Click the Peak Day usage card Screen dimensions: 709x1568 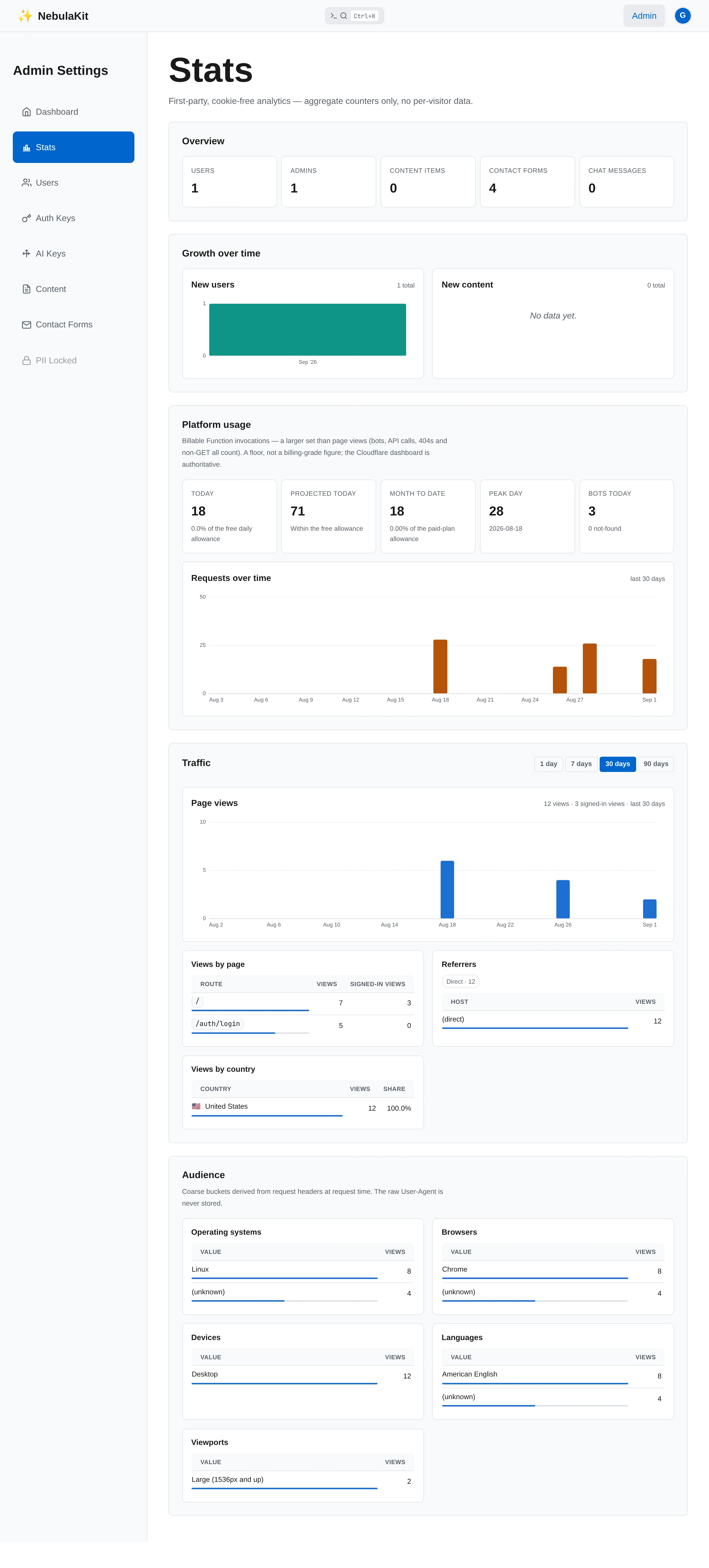(x=527, y=516)
